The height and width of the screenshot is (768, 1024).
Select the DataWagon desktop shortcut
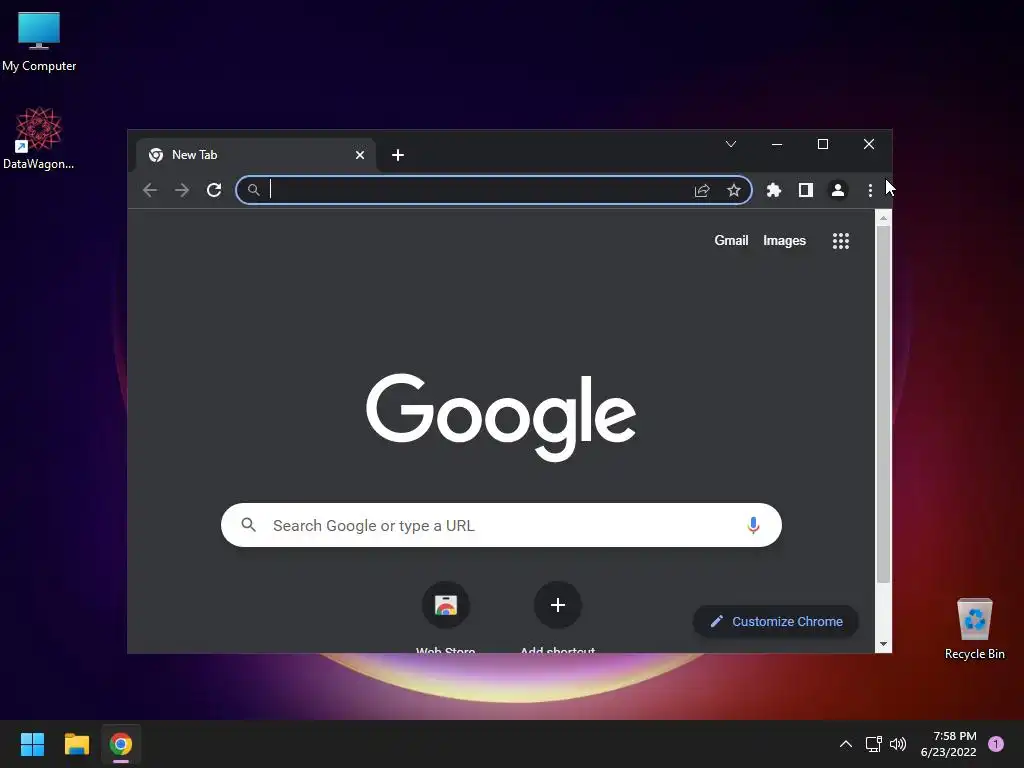39,138
